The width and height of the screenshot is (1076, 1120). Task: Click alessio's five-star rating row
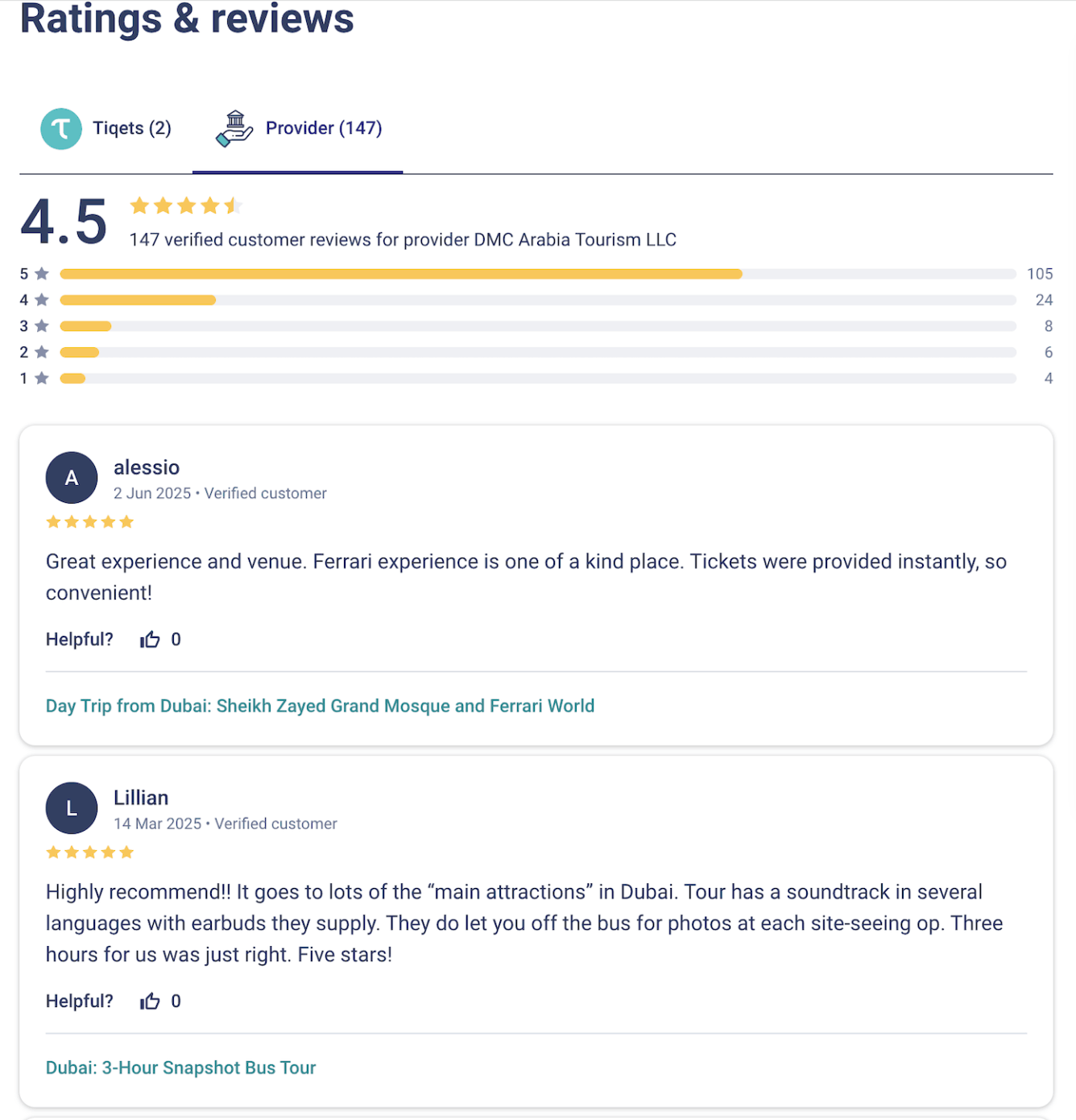click(89, 522)
